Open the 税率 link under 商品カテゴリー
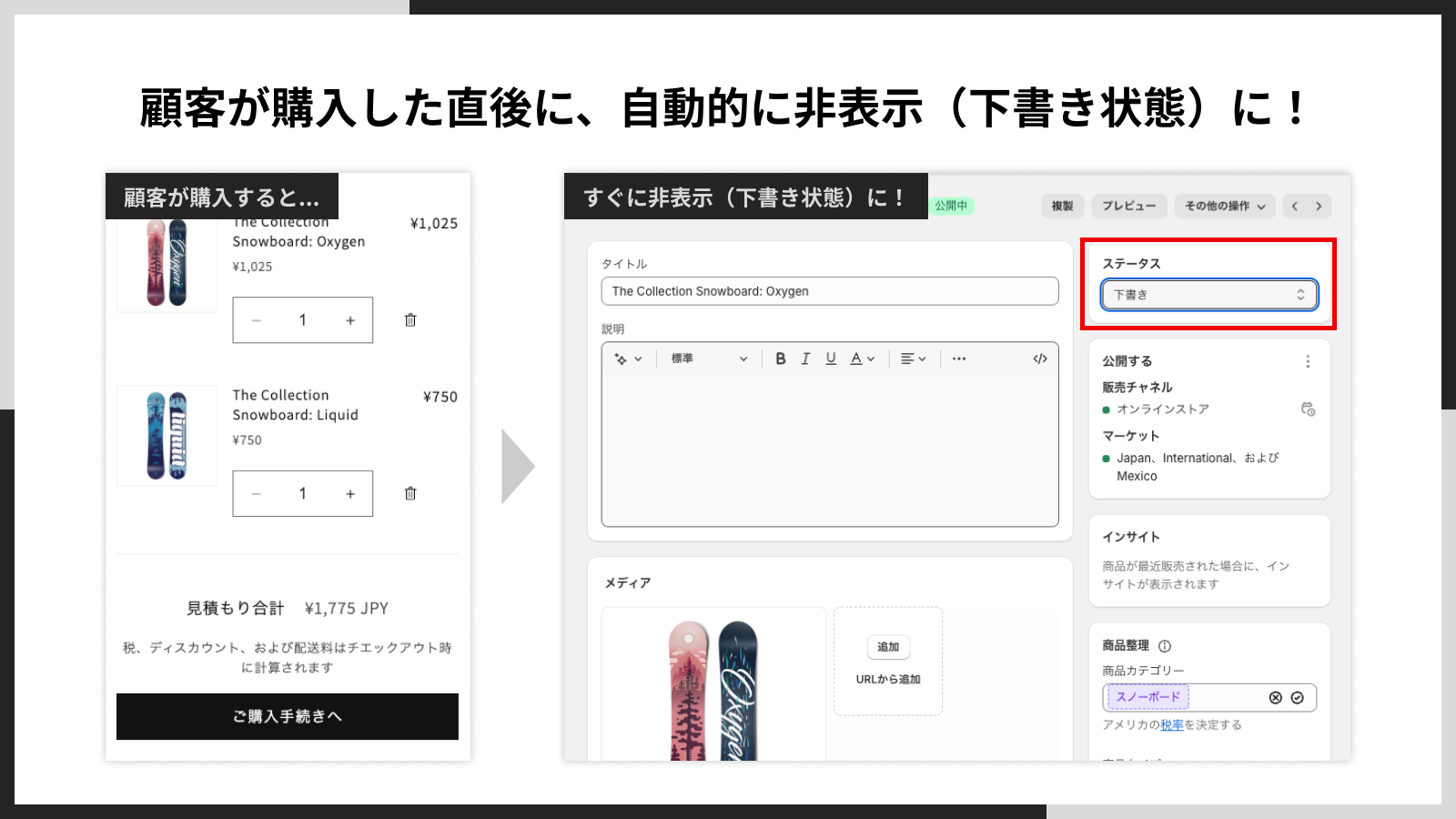Screen dimensions: 1456x819 [1174, 725]
